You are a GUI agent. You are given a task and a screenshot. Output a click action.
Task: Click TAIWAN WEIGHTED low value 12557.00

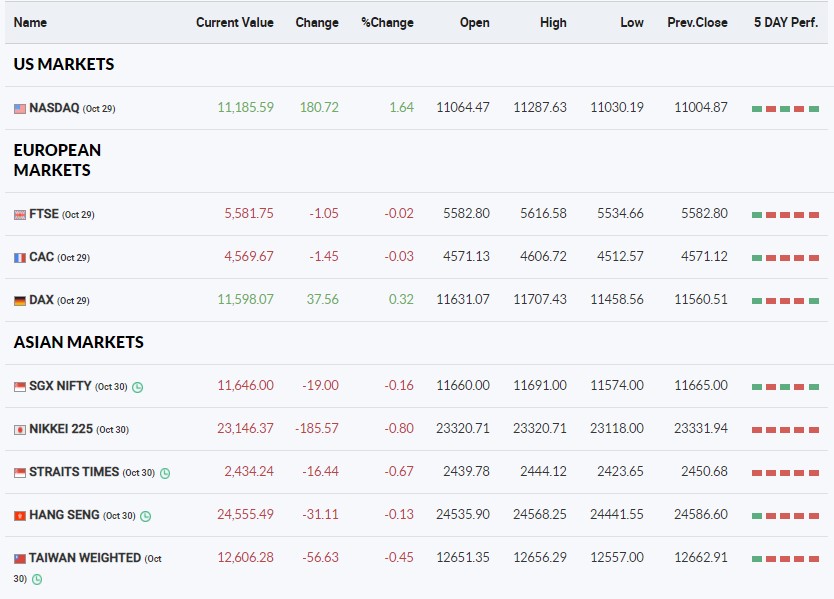pyautogui.click(x=617, y=558)
